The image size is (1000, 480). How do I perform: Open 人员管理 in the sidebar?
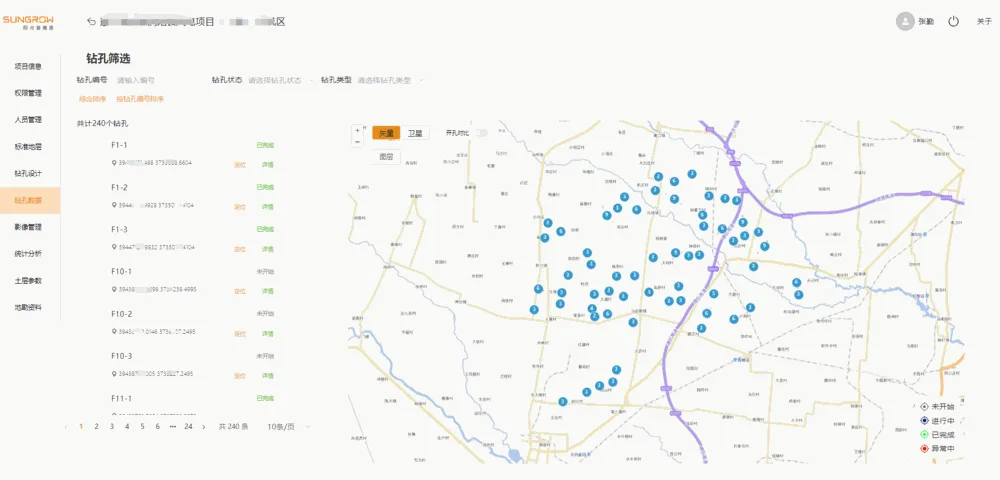[x=28, y=120]
